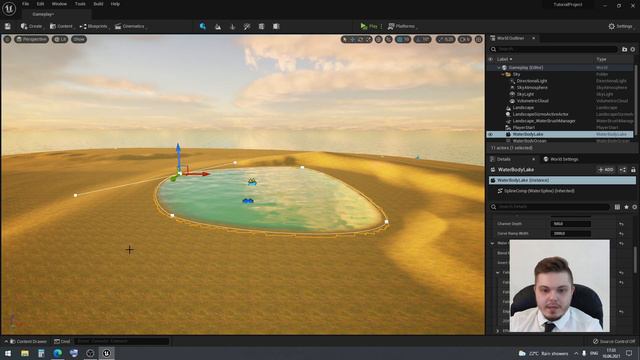Collapse the Gameplay world tree node
This screenshot has height=360, width=640.
[499, 68]
